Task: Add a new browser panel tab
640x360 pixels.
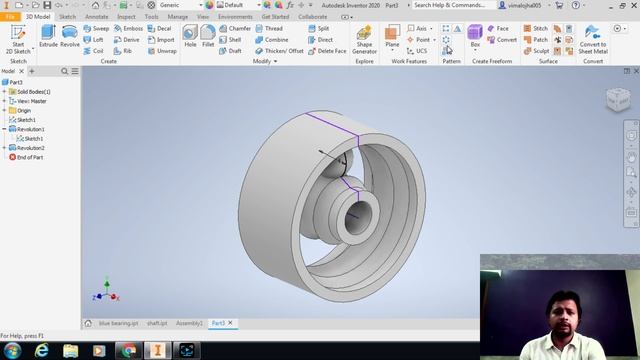Action: pos(32,71)
